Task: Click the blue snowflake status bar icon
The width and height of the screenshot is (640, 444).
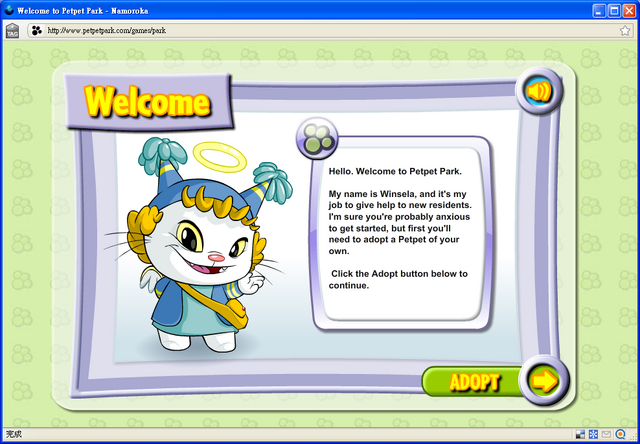Action: 593,434
